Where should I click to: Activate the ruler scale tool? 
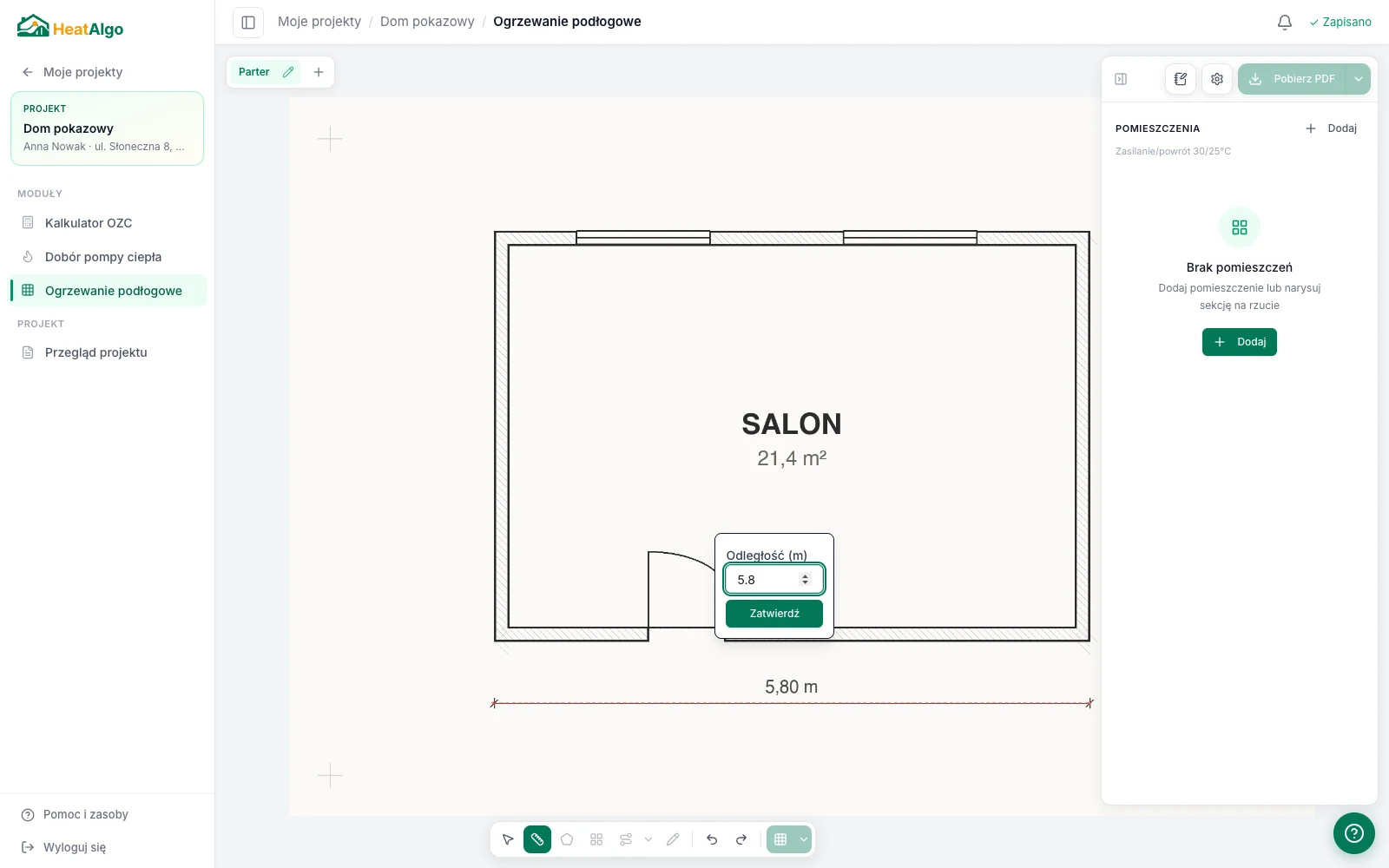click(x=537, y=839)
